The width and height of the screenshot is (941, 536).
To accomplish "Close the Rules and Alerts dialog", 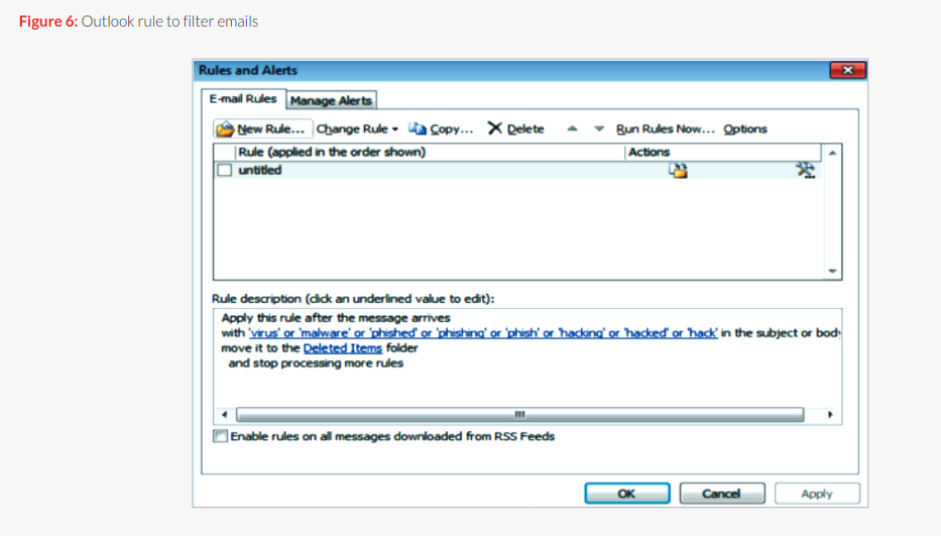I will 847,70.
